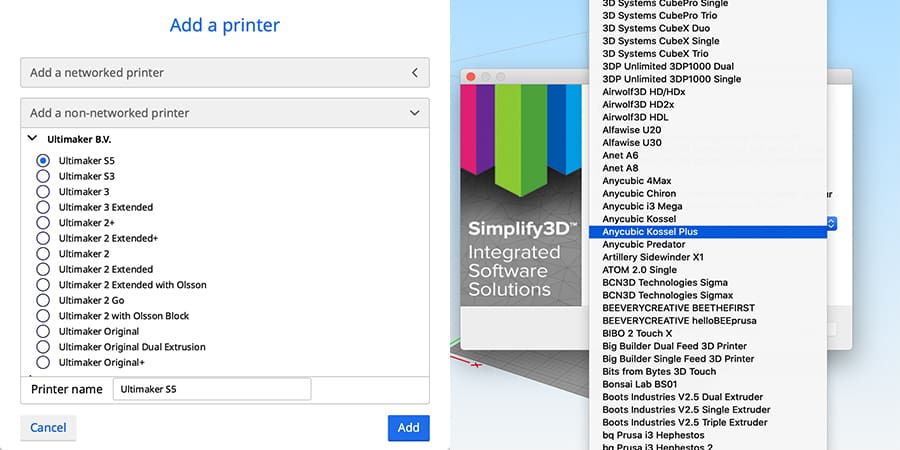Select Airwolf3D HD/HDx entry

(708, 92)
